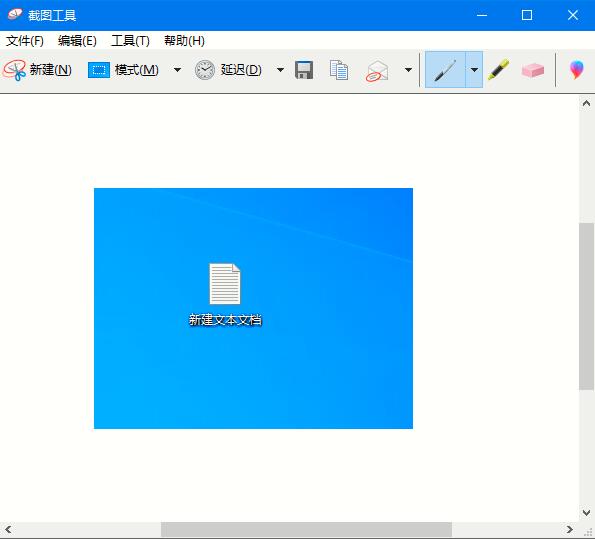
Task: Select the Pen tool
Action: [445, 70]
